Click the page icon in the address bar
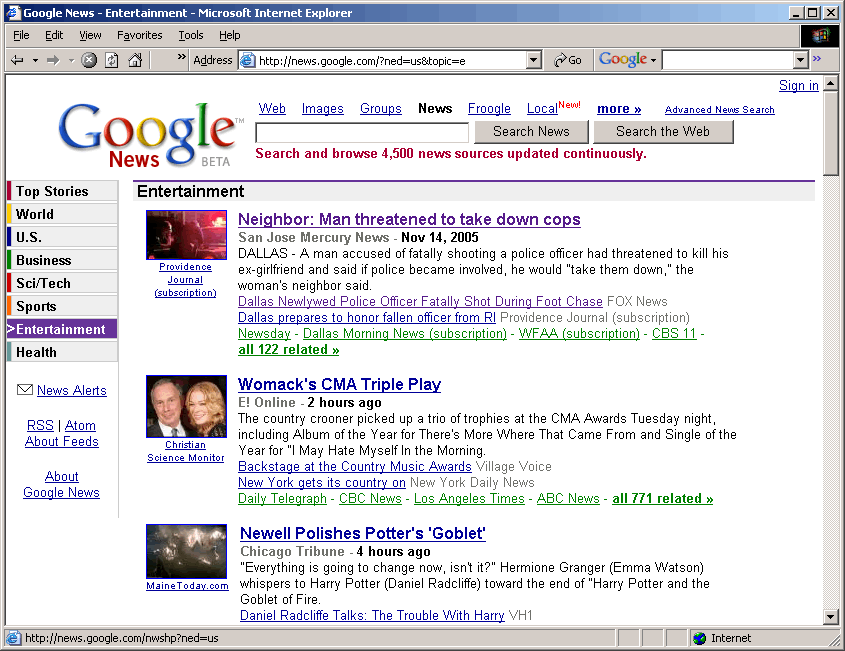The width and height of the screenshot is (845, 651). click(x=247, y=60)
